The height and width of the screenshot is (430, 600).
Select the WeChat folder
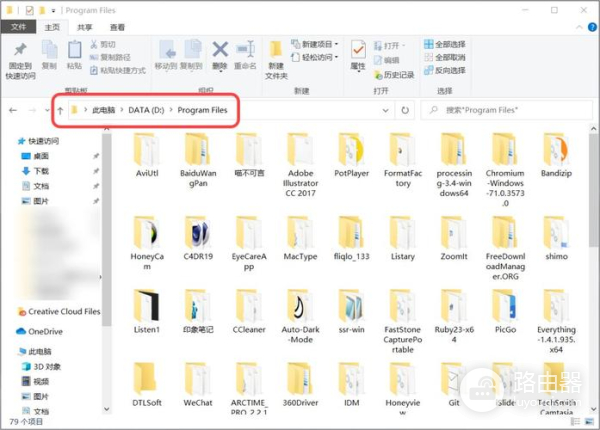pos(198,385)
